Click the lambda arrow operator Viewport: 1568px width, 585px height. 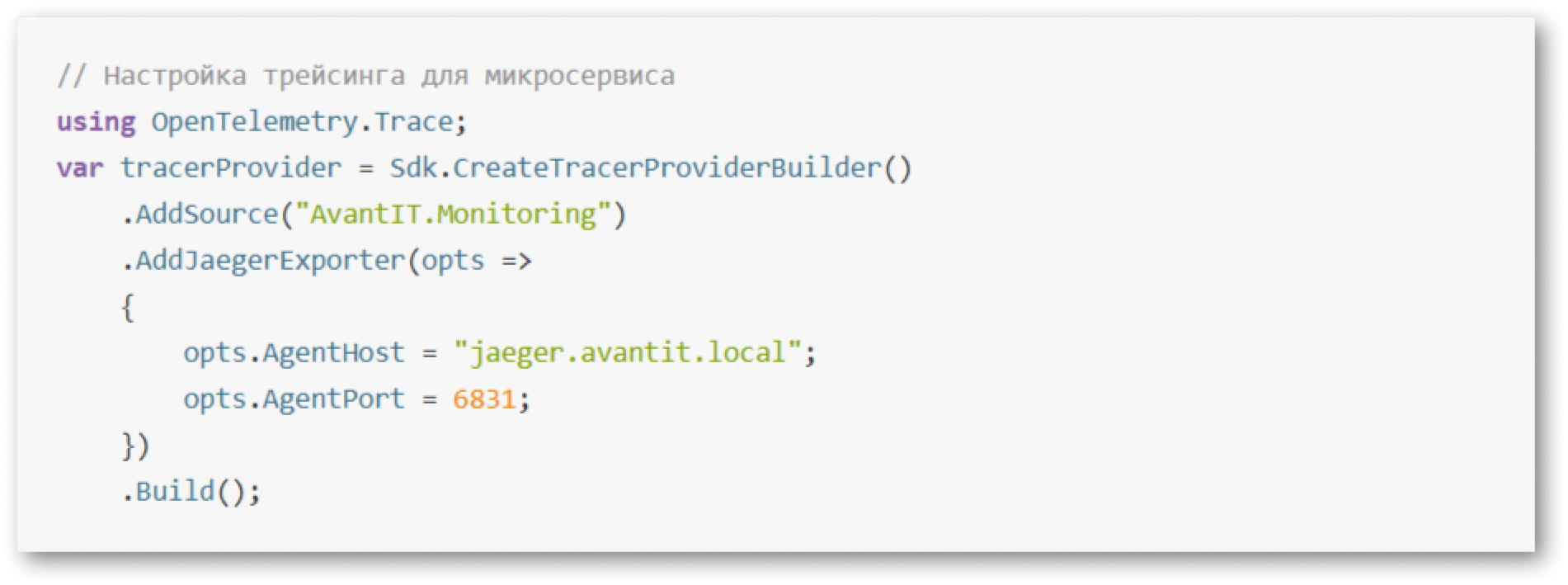tap(516, 262)
